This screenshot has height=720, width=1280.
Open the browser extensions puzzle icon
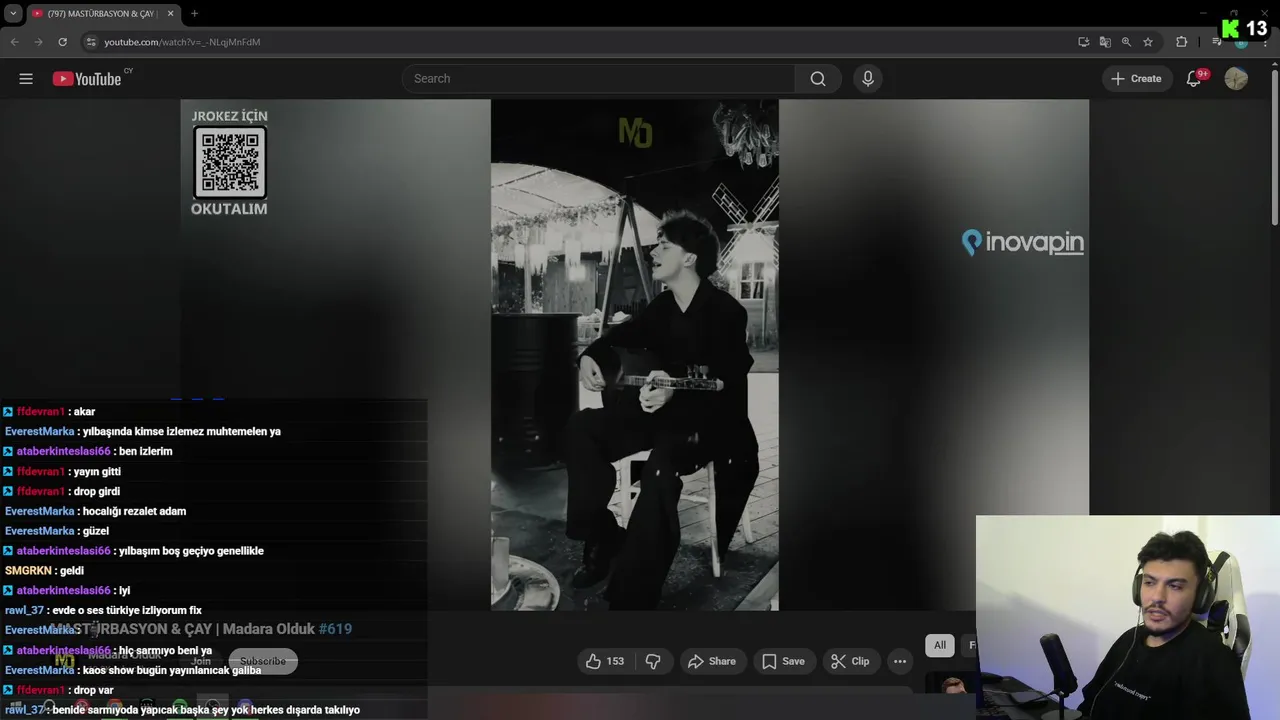pos(1181,42)
